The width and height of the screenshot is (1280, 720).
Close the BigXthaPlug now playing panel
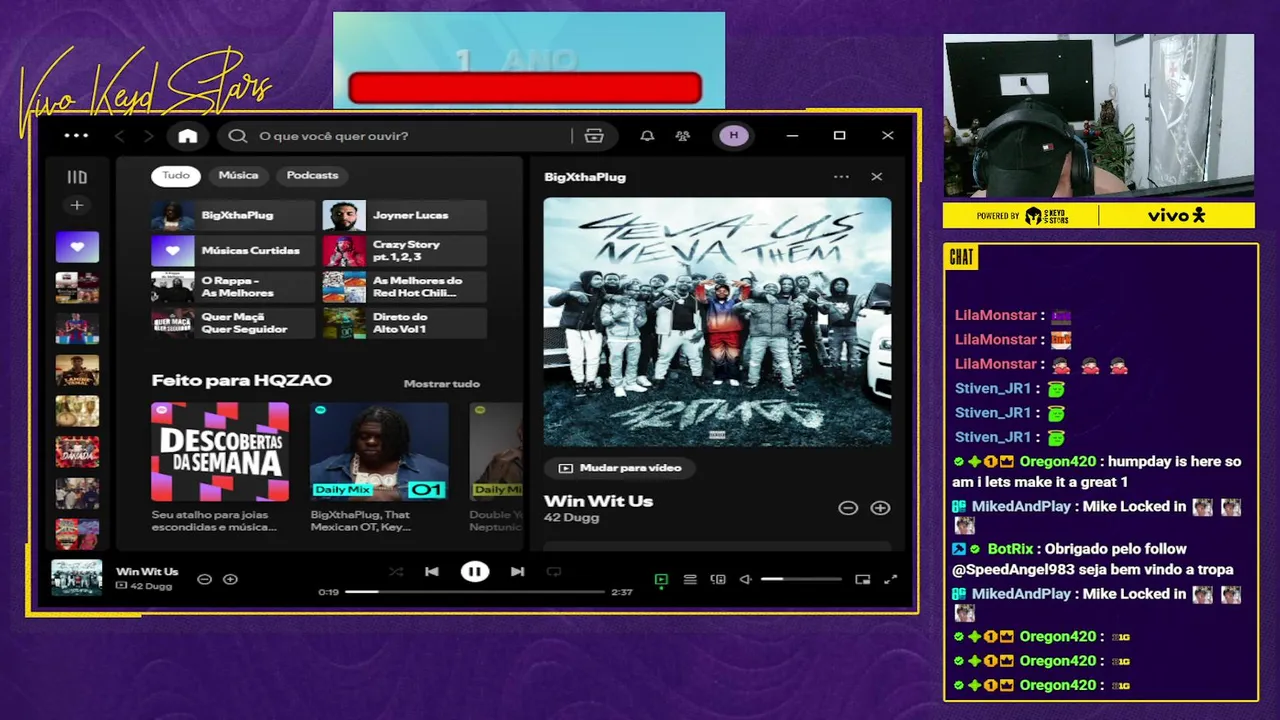tap(877, 177)
